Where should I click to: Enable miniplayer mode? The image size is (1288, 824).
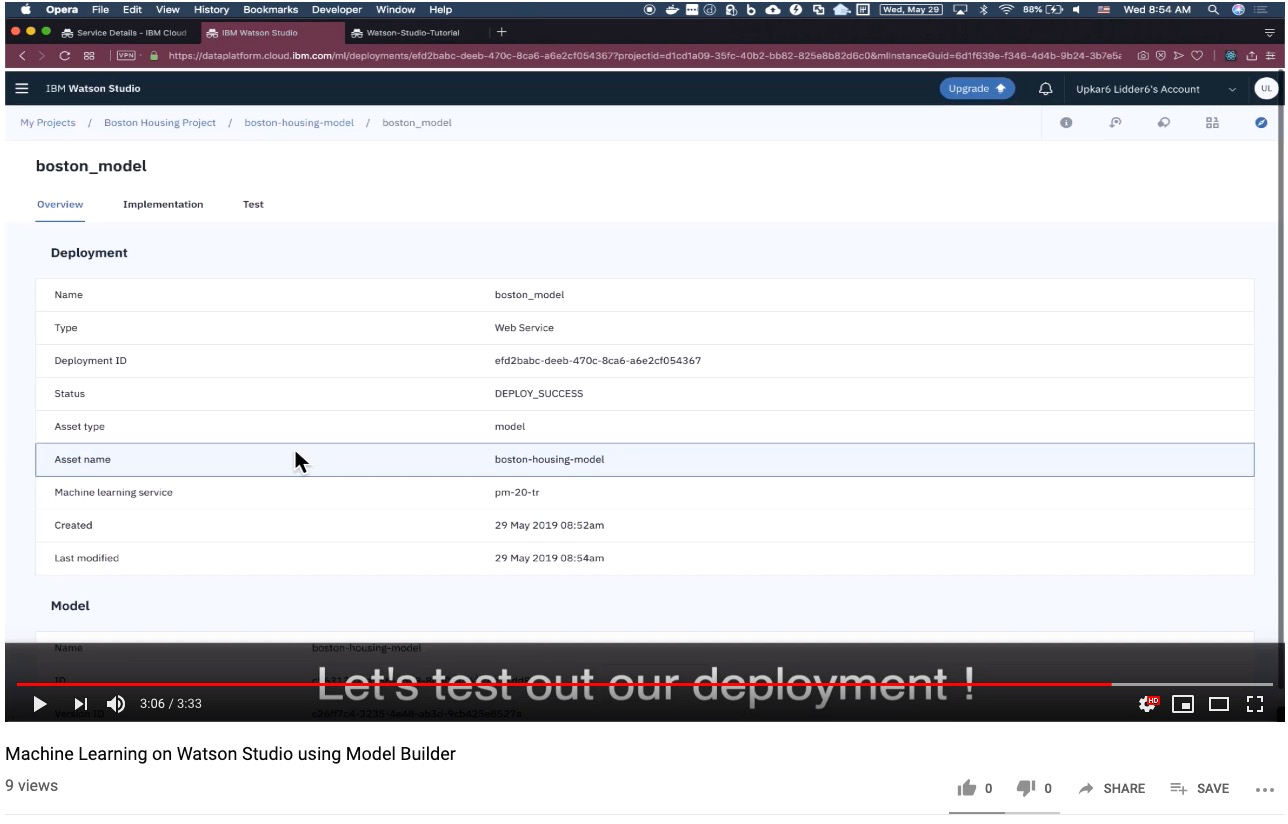1183,704
